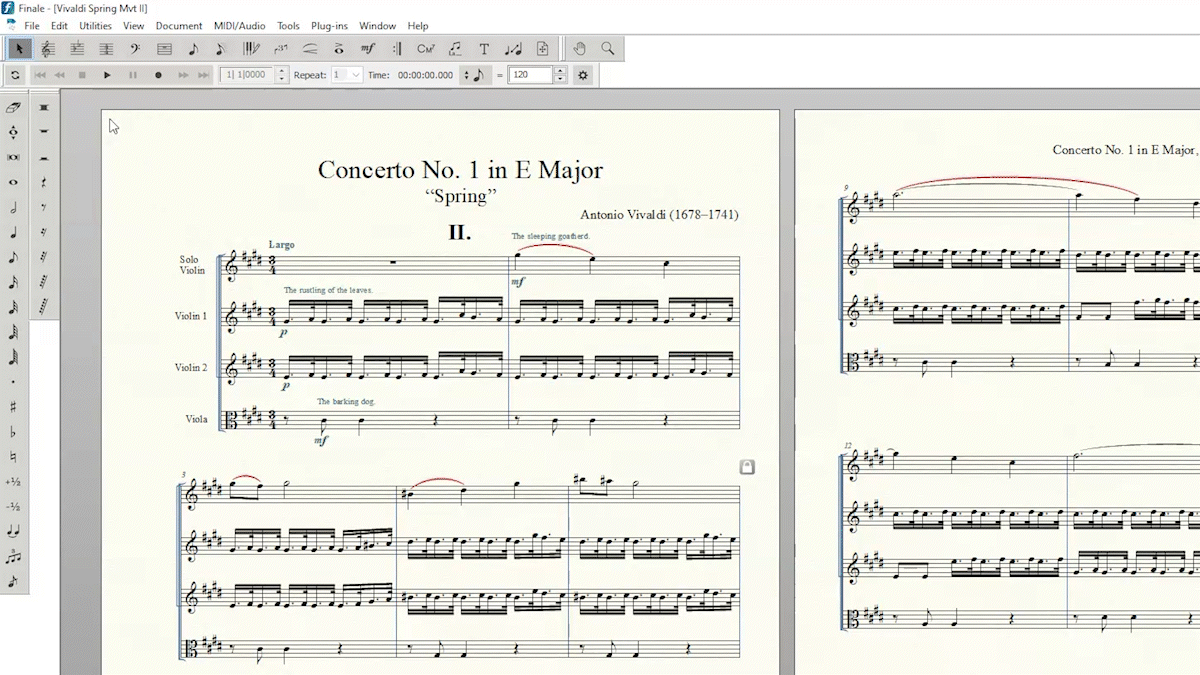Click the Record button
This screenshot has width=1200, height=675.
157,75
